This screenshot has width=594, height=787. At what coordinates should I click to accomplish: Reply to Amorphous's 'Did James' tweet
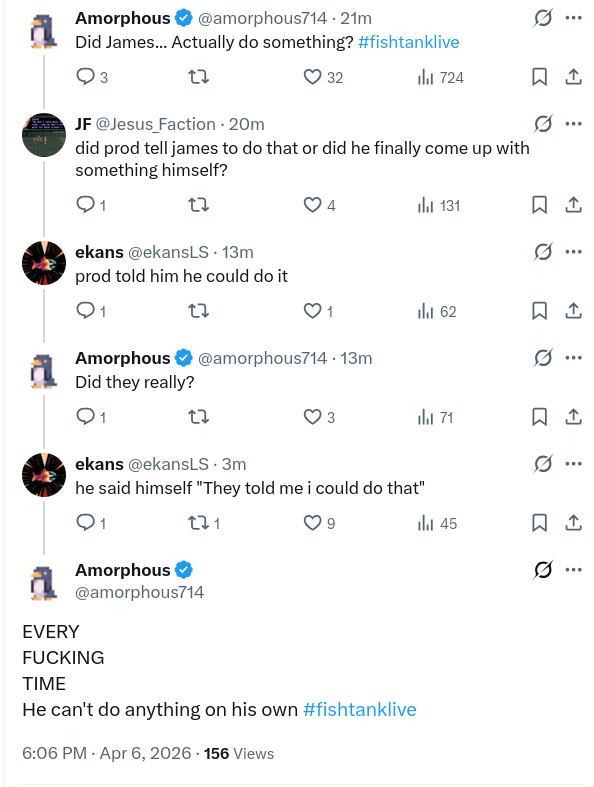[x=91, y=77]
